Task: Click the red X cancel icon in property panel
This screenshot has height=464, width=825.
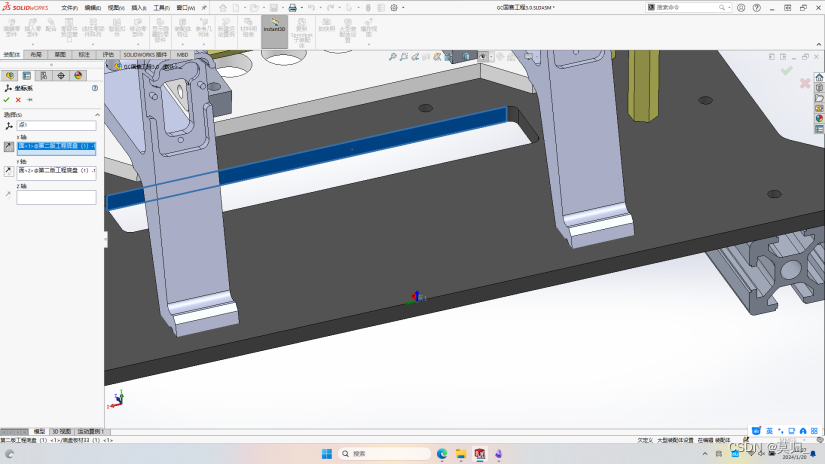Action: pyautogui.click(x=18, y=100)
